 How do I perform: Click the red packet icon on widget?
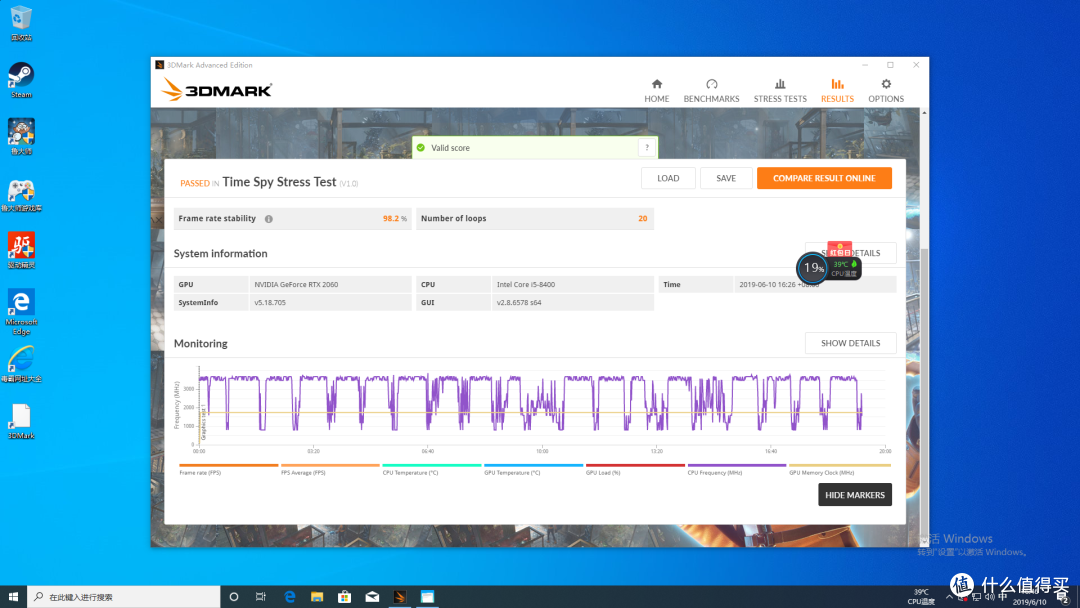click(x=840, y=249)
